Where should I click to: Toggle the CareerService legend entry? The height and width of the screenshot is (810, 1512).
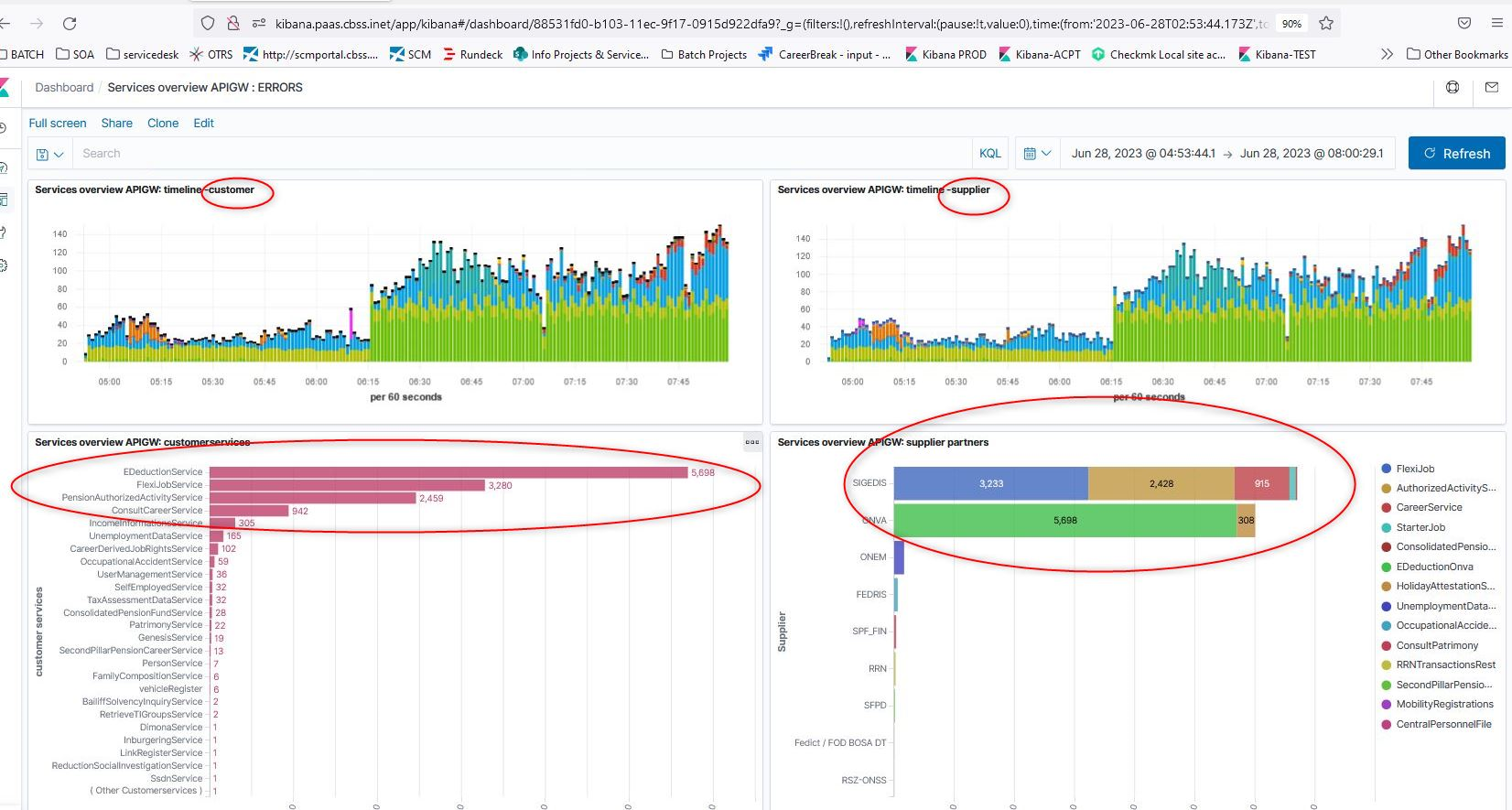pyautogui.click(x=1428, y=507)
